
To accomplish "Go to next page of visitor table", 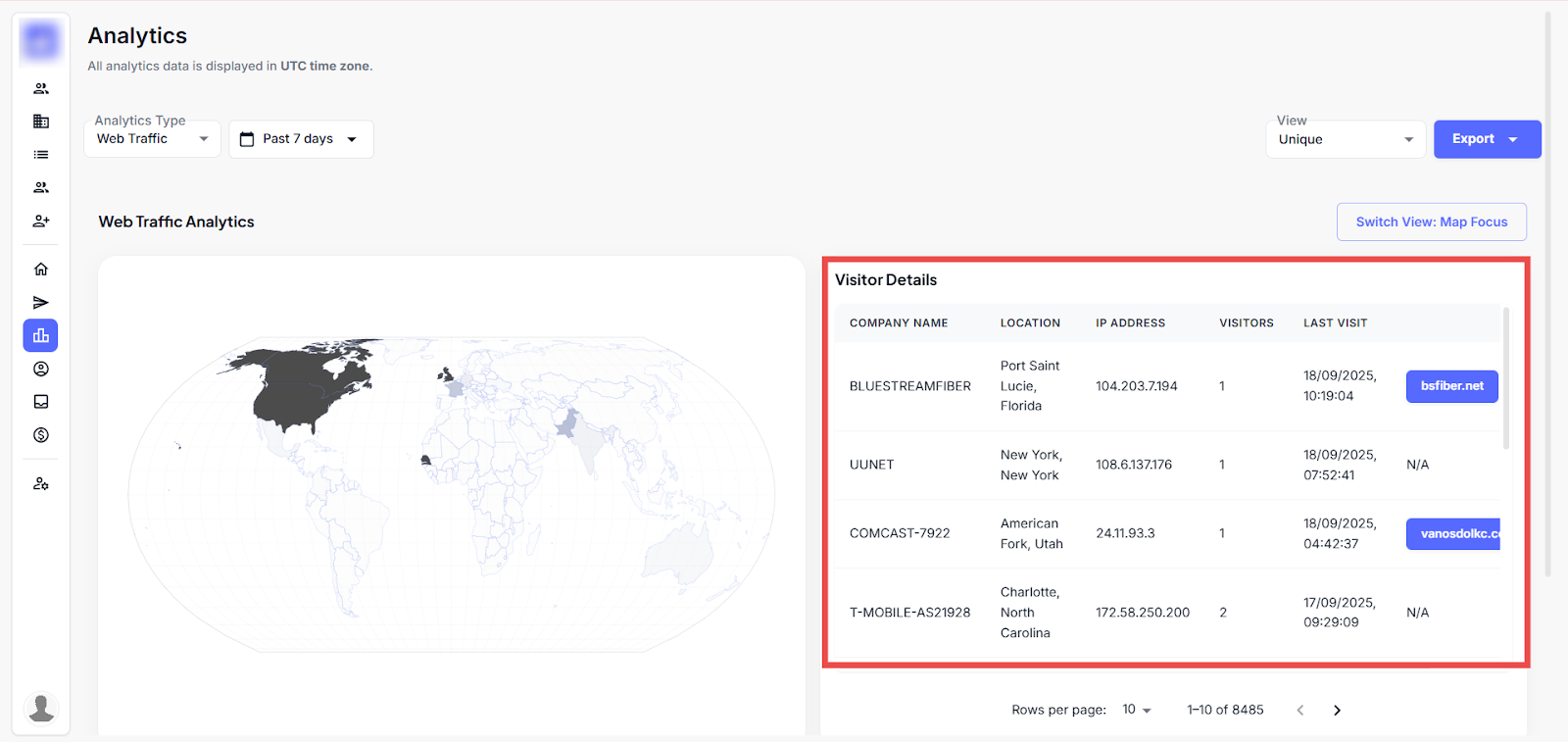I will coord(1337,711).
